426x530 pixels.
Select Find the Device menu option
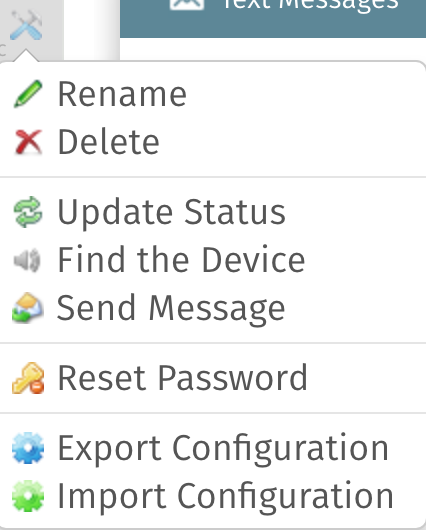click(x=213, y=260)
